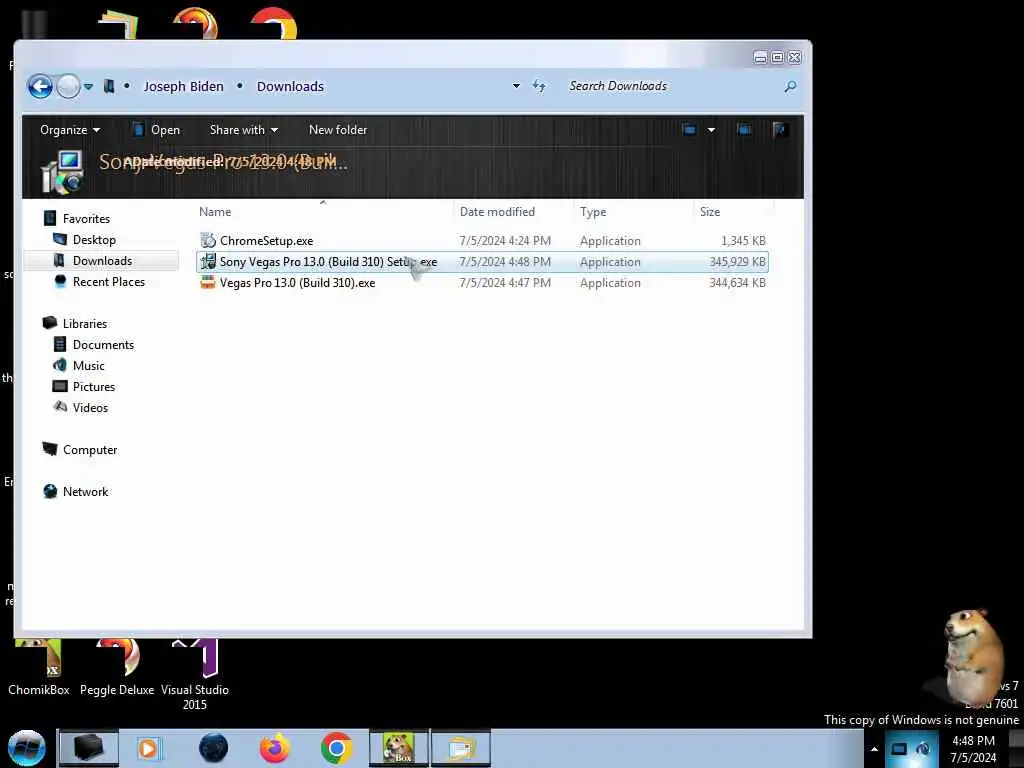Screen dimensions: 1024x768
Task: Select Computer in the navigation pane
Action: [x=89, y=449]
